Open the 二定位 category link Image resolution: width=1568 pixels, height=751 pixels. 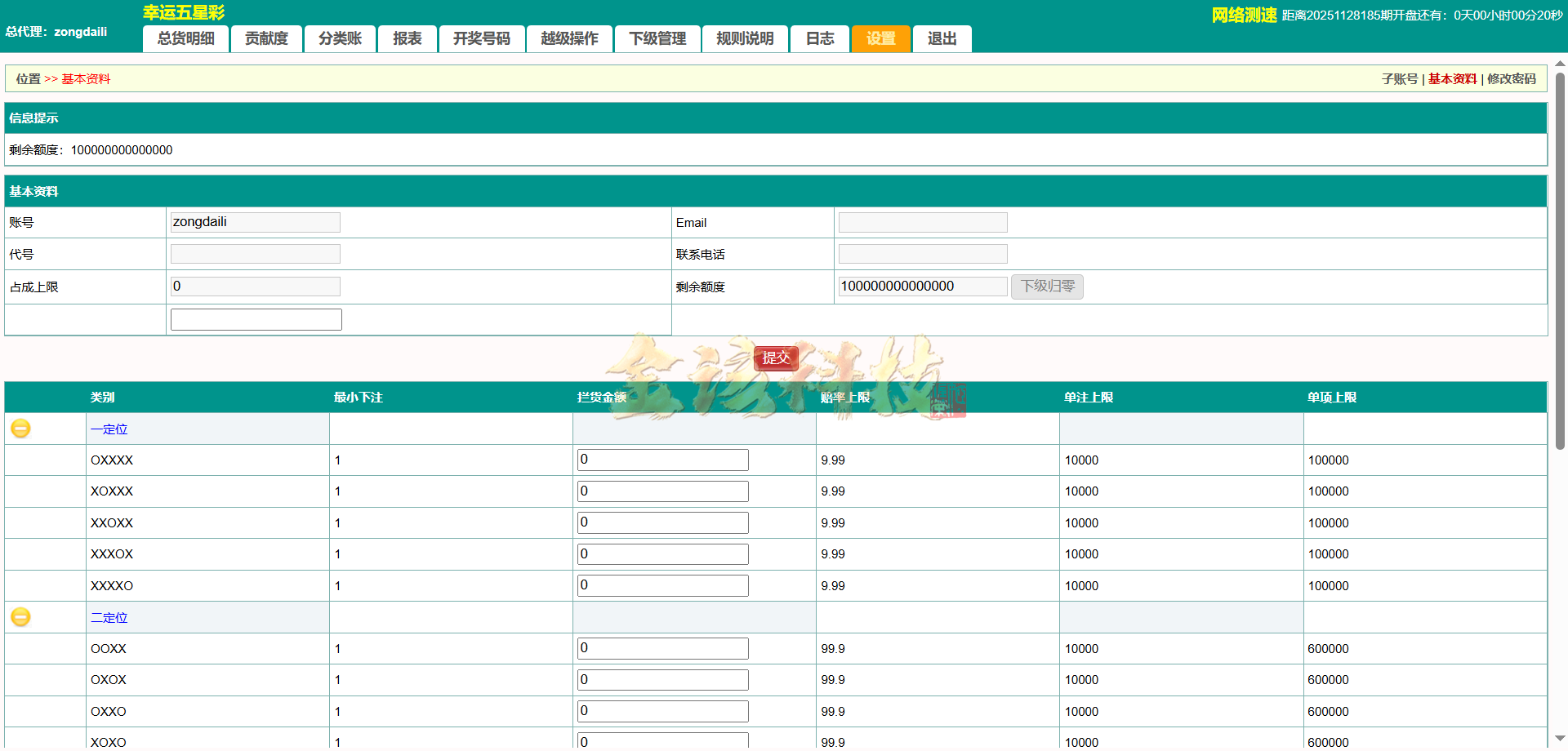(x=109, y=617)
